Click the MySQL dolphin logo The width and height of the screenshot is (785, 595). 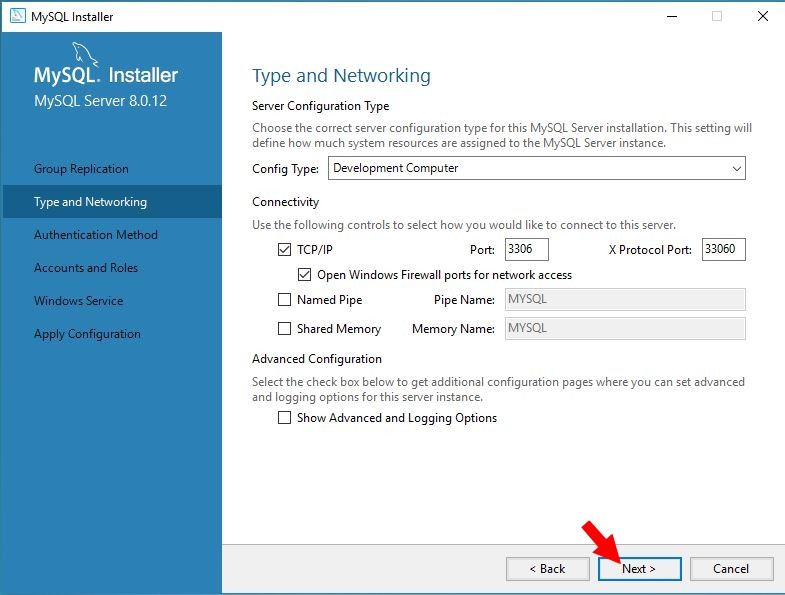84,54
